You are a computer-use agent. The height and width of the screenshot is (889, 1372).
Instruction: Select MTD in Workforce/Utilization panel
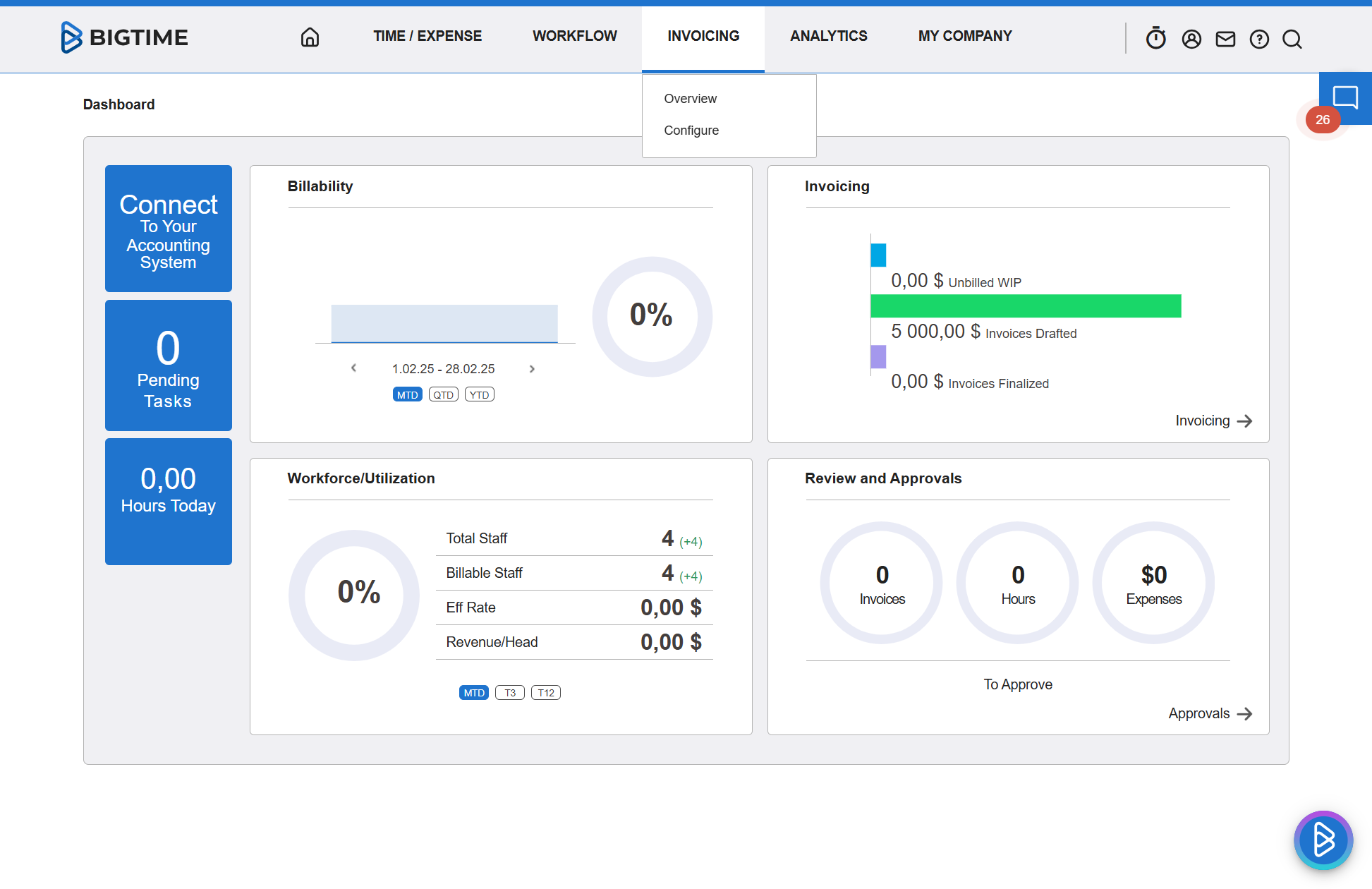(474, 693)
